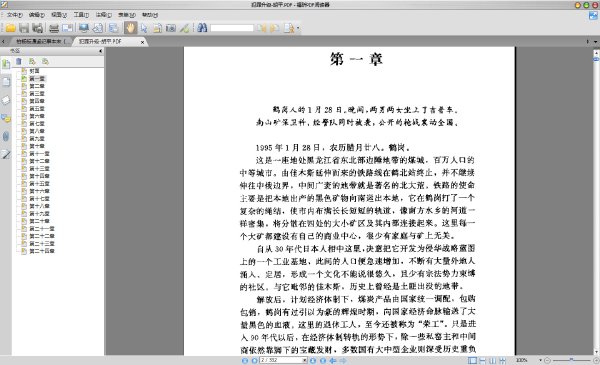The height and width of the screenshot is (365, 600).
Task: Select the arrow cursor selection tool
Action: tap(144, 28)
